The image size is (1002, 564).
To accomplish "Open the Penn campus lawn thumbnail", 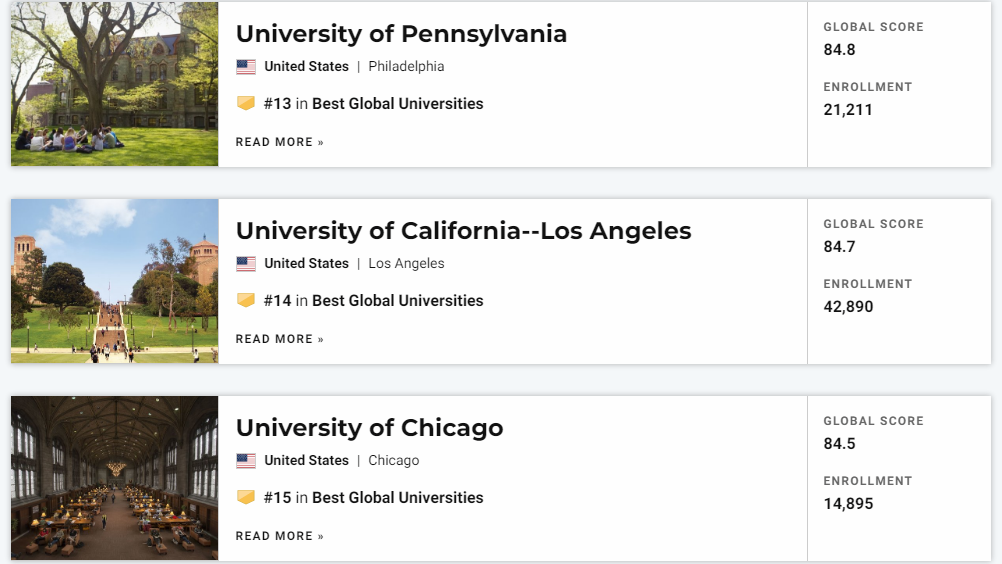I will click(114, 84).
